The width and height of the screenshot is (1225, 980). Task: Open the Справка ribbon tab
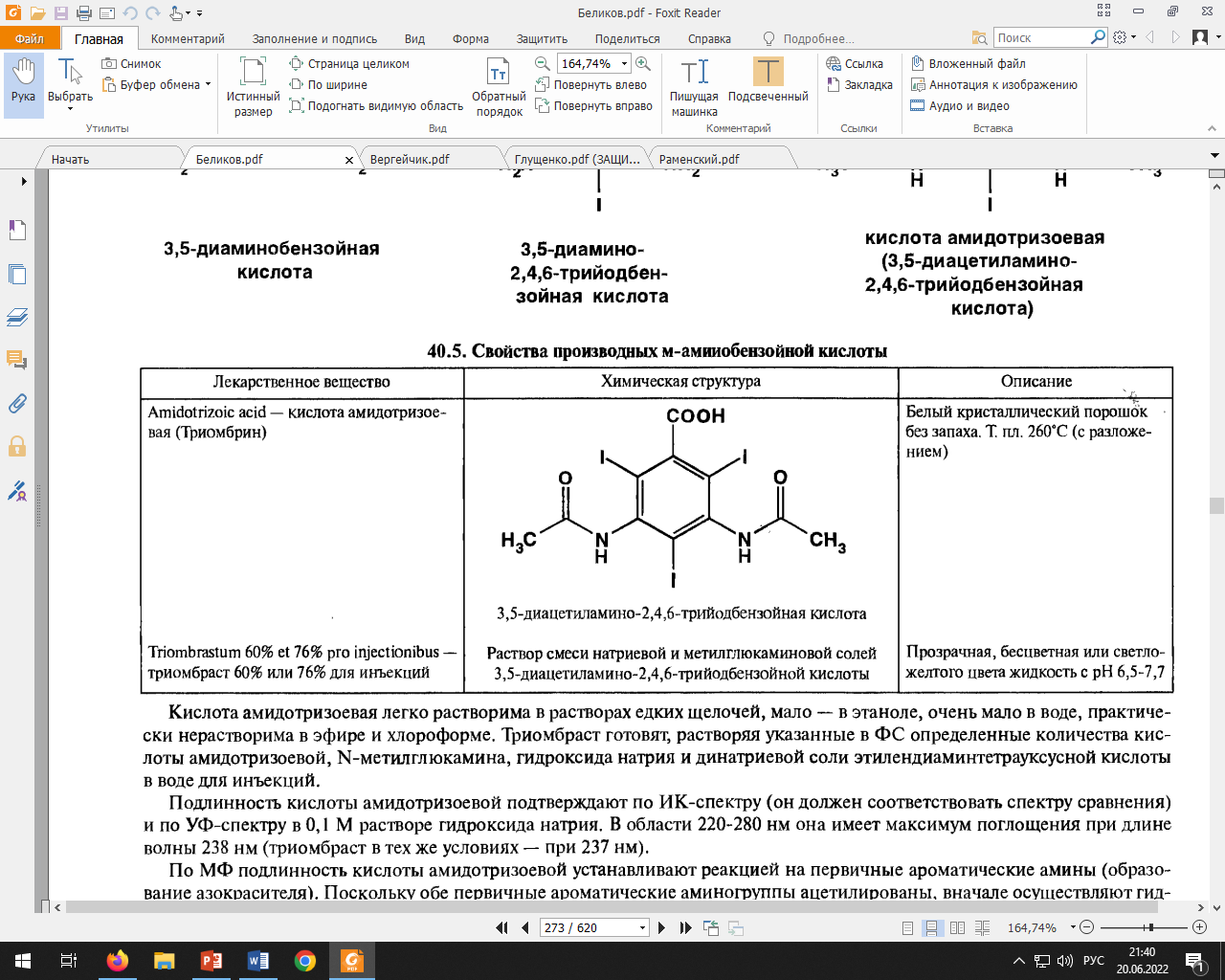pyautogui.click(x=709, y=39)
